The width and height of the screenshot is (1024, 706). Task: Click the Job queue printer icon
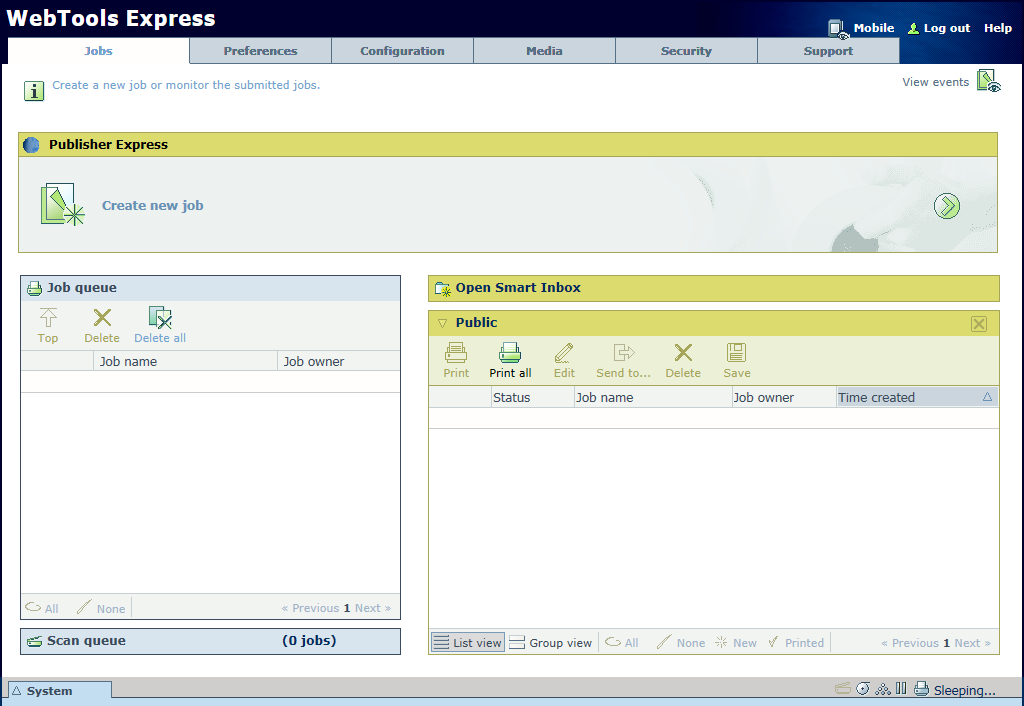pyautogui.click(x=35, y=288)
